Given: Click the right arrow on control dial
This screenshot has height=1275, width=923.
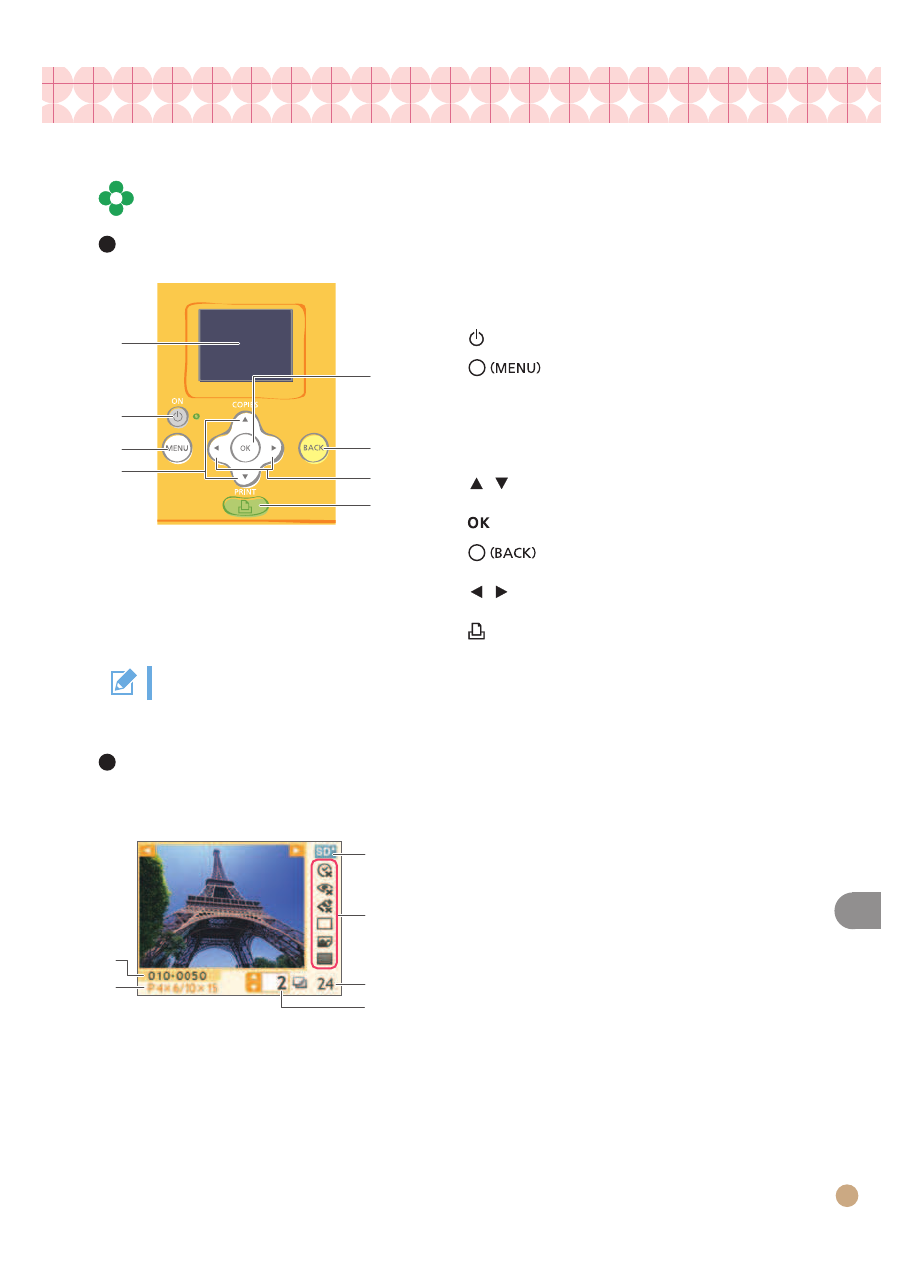Looking at the screenshot, I should coord(274,449).
